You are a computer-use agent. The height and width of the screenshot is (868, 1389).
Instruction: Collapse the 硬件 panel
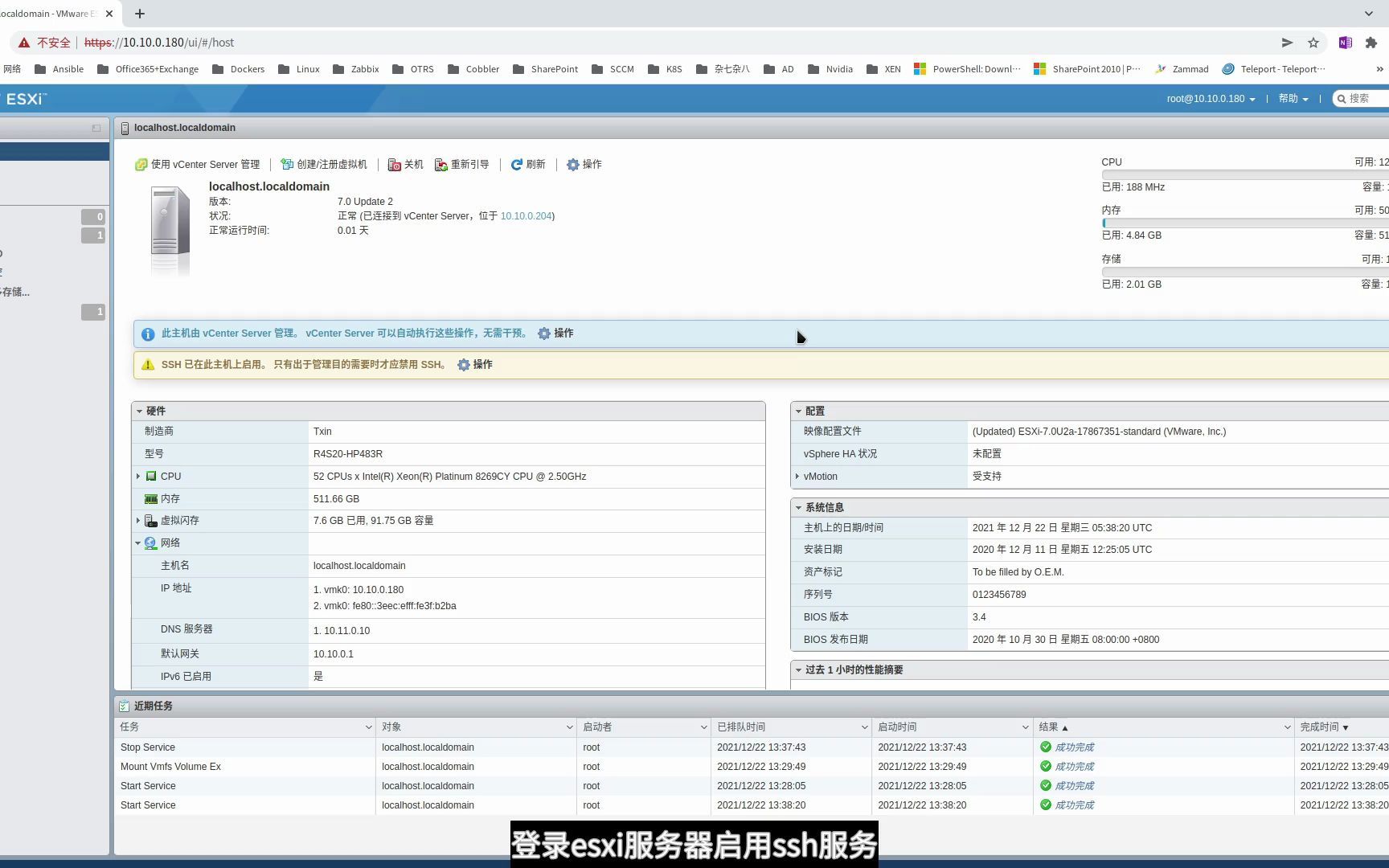point(139,411)
